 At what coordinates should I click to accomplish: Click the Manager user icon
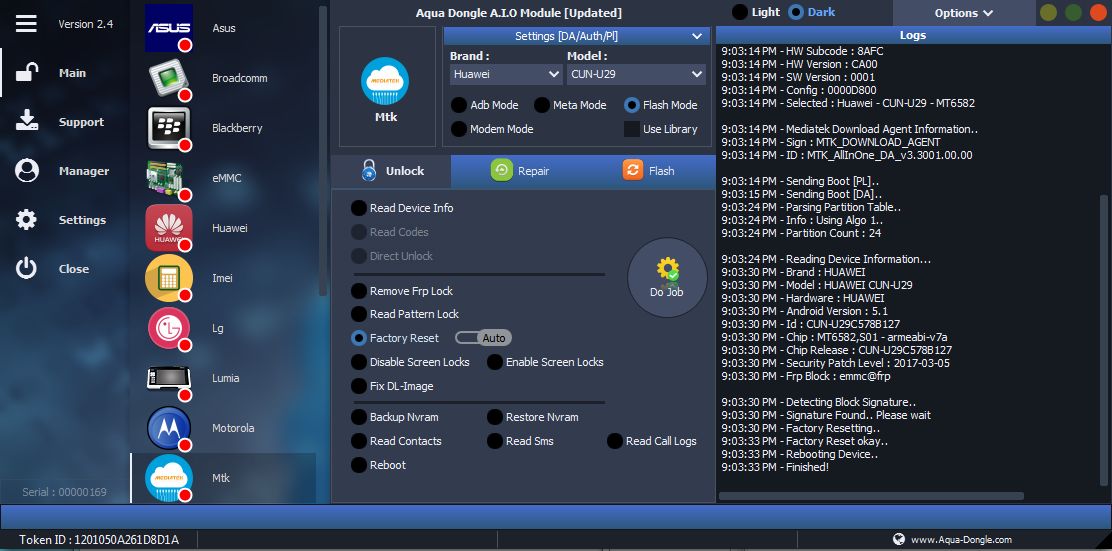[27, 171]
